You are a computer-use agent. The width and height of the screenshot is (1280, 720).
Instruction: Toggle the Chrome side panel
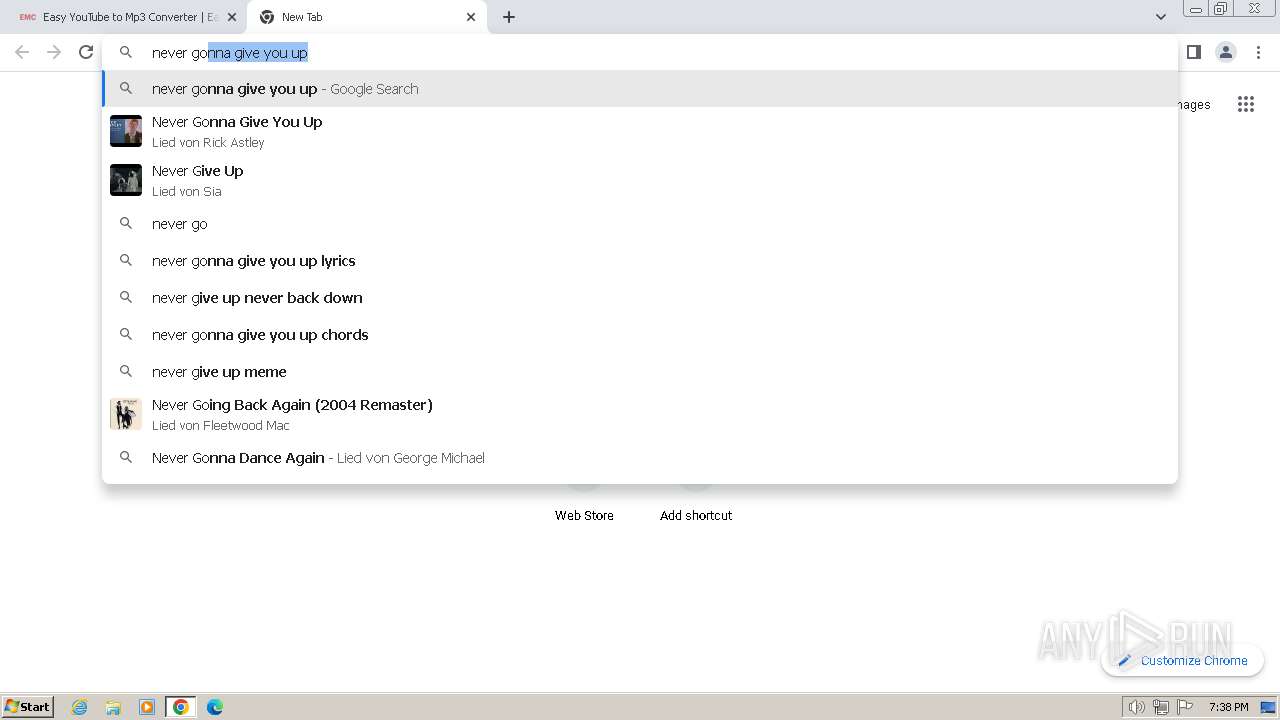click(1194, 52)
